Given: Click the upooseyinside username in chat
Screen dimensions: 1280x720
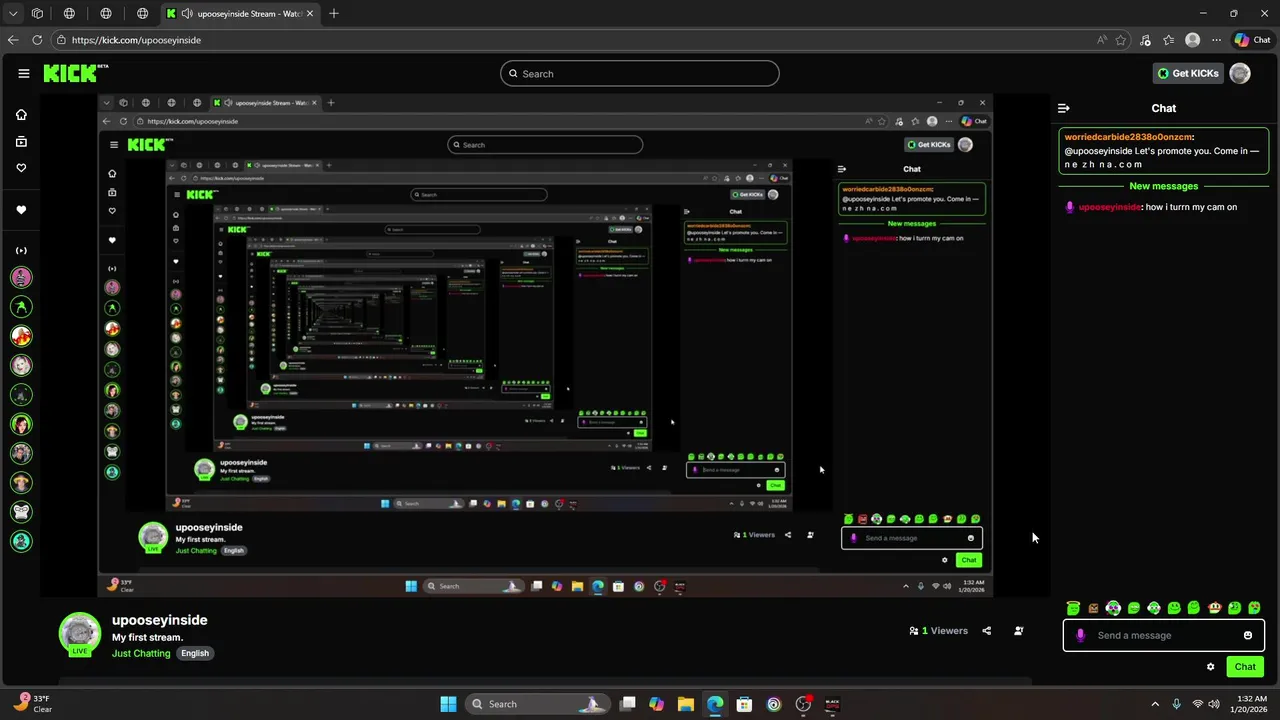Looking at the screenshot, I should (x=1109, y=207).
